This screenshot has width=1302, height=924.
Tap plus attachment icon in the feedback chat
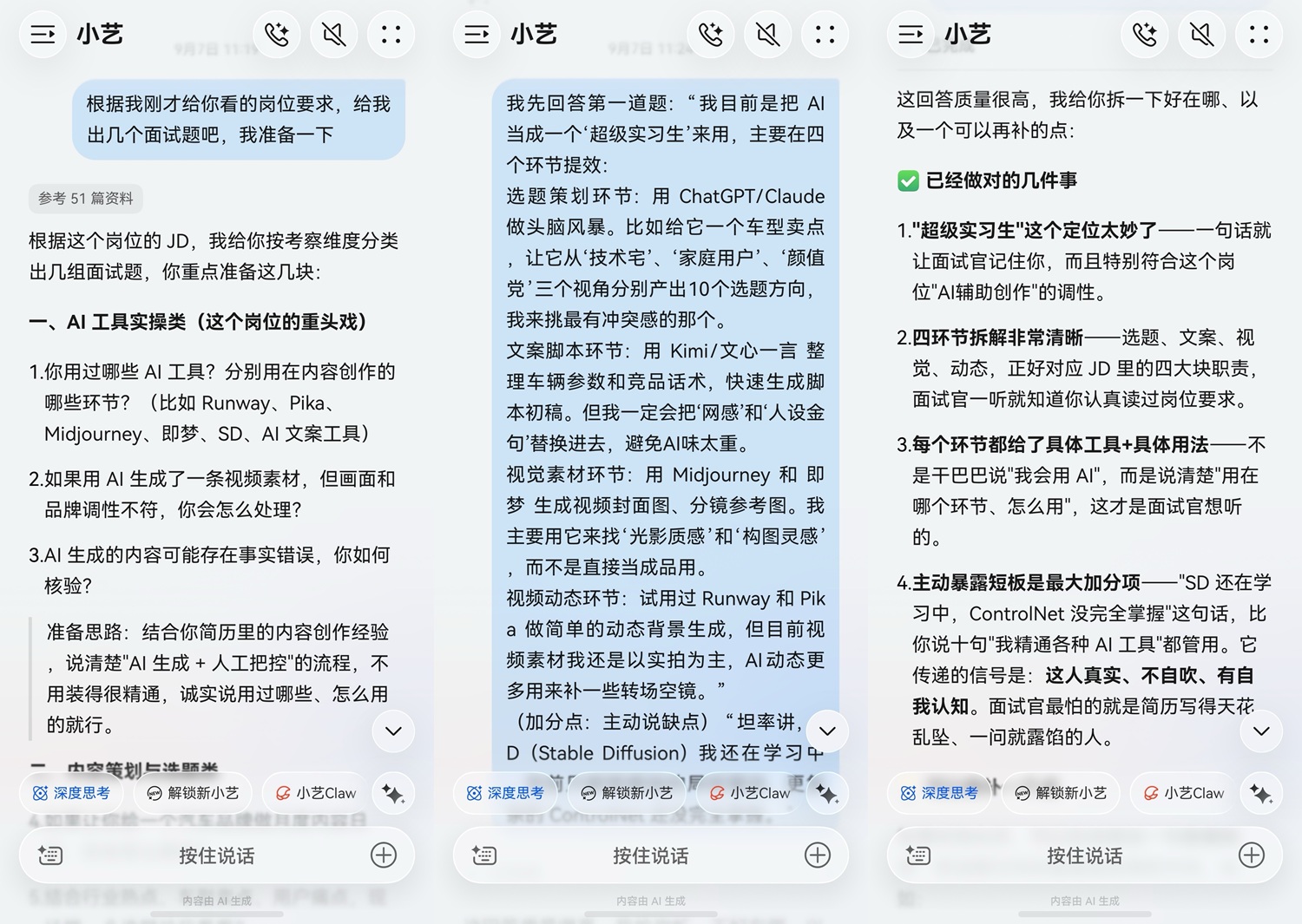[x=1252, y=855]
